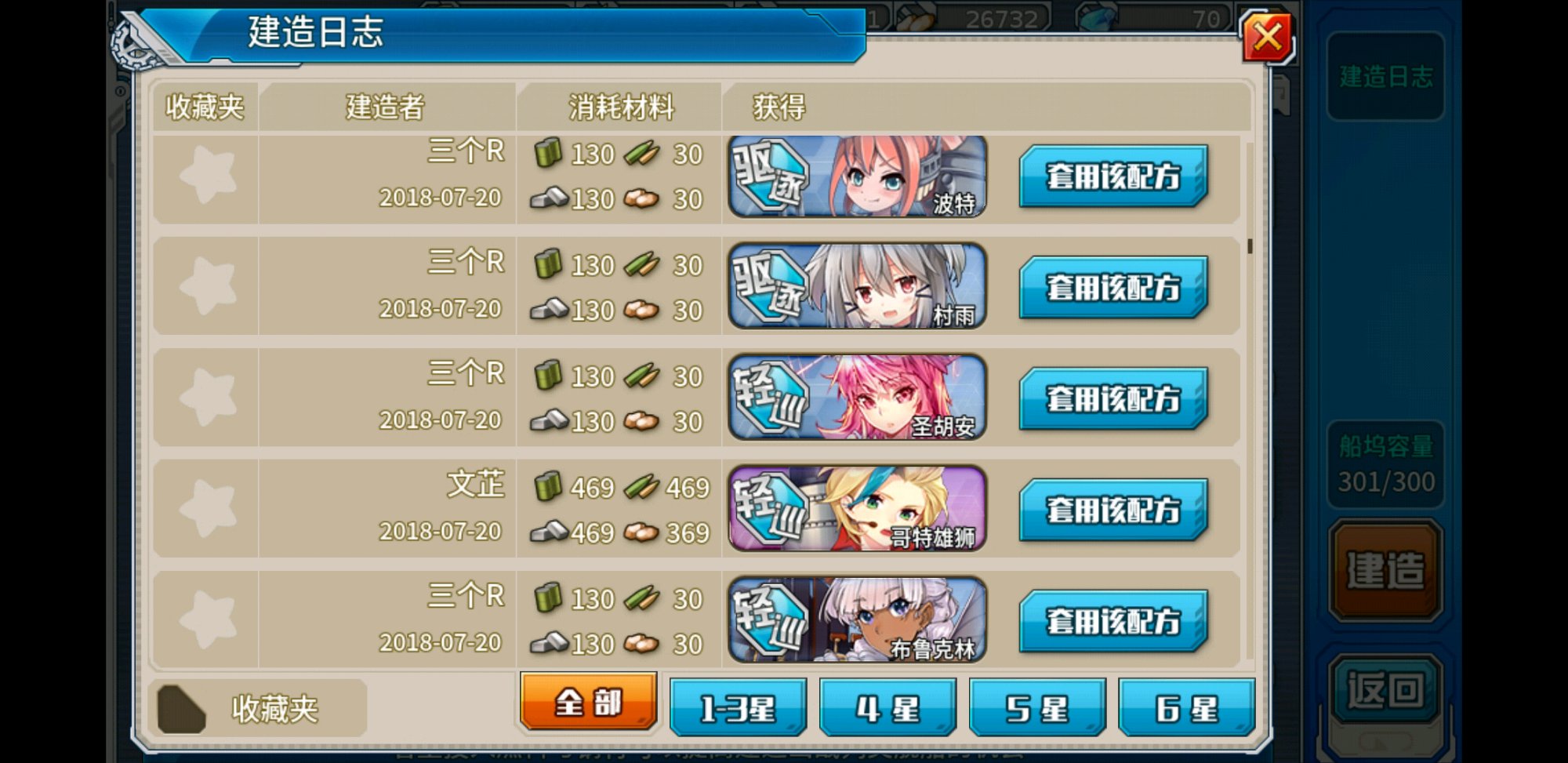Select the 圣胡安 light cruiser portrait
The image size is (1568, 763).
pyautogui.click(x=857, y=398)
